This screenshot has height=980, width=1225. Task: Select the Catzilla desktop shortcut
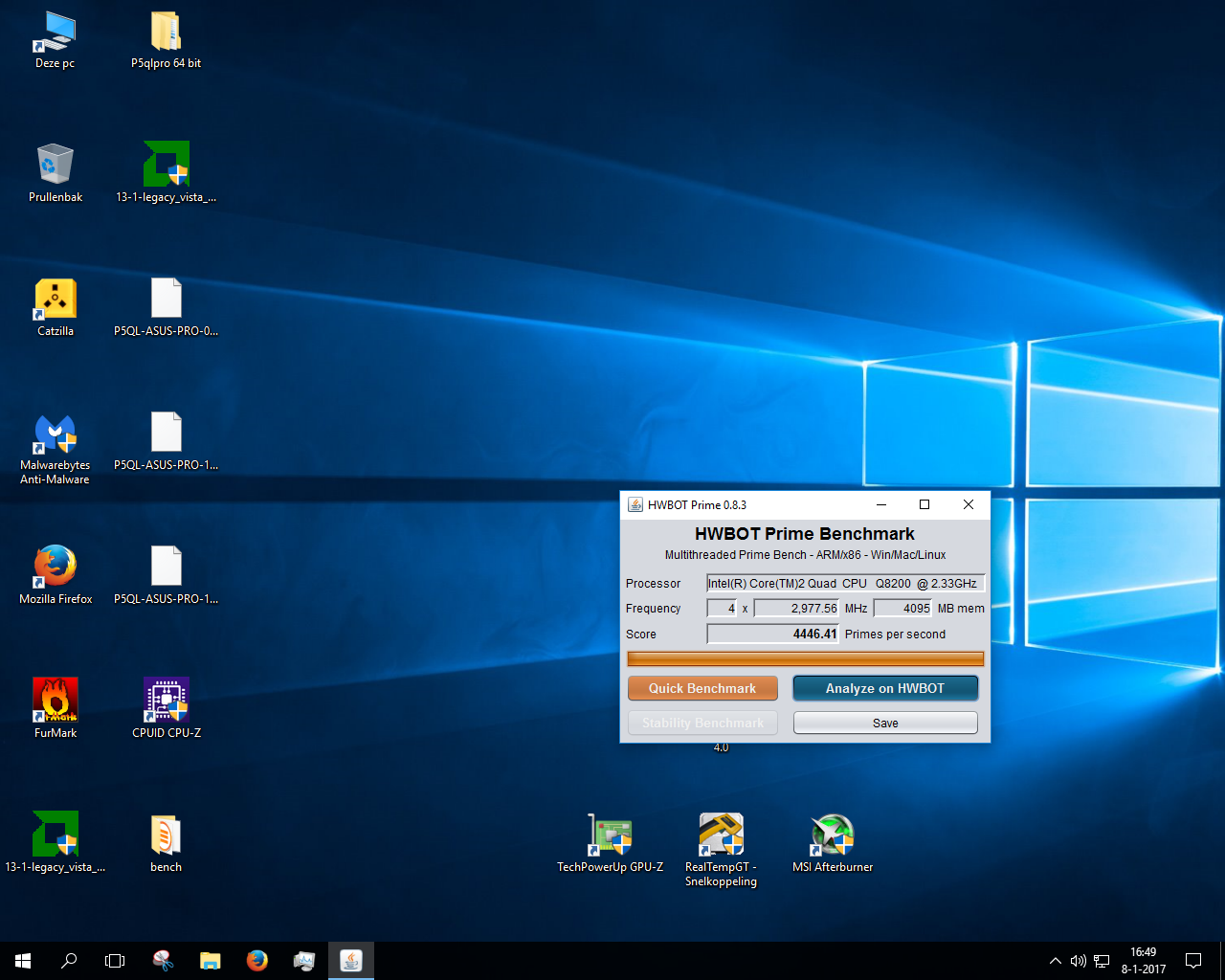tap(56, 307)
